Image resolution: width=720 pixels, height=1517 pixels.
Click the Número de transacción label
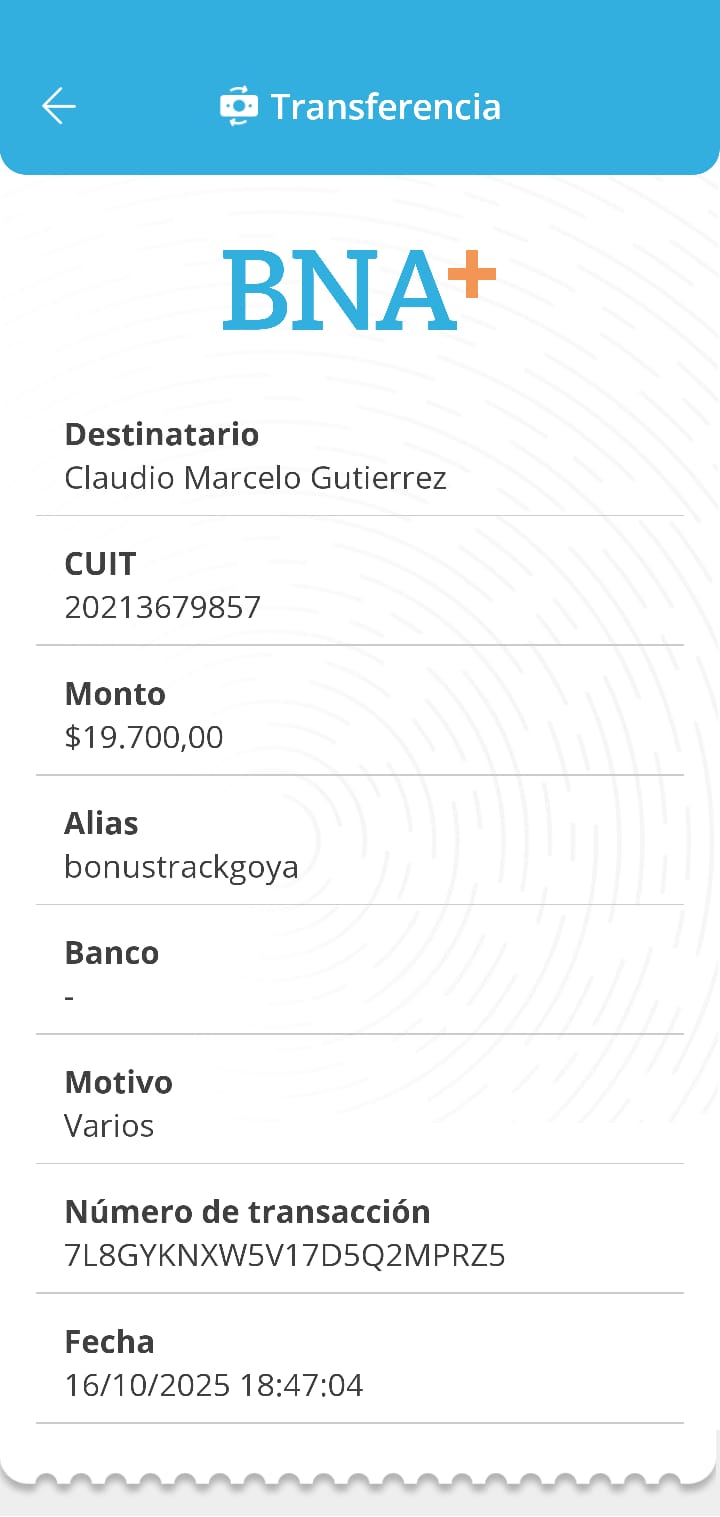[247, 1212]
